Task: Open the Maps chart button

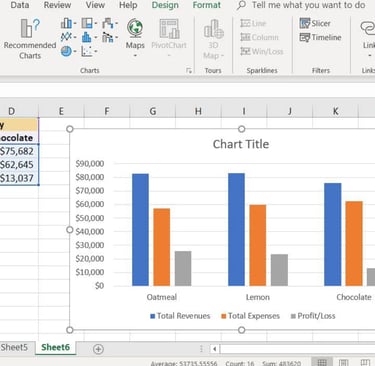Action: coord(135,34)
